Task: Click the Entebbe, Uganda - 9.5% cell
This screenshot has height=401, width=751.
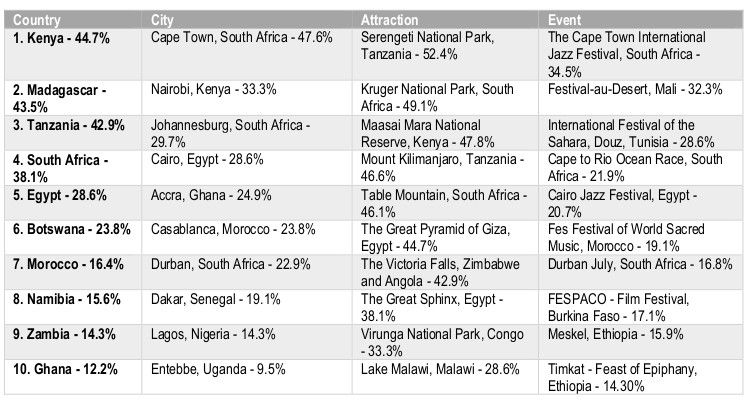Action: coord(216,369)
